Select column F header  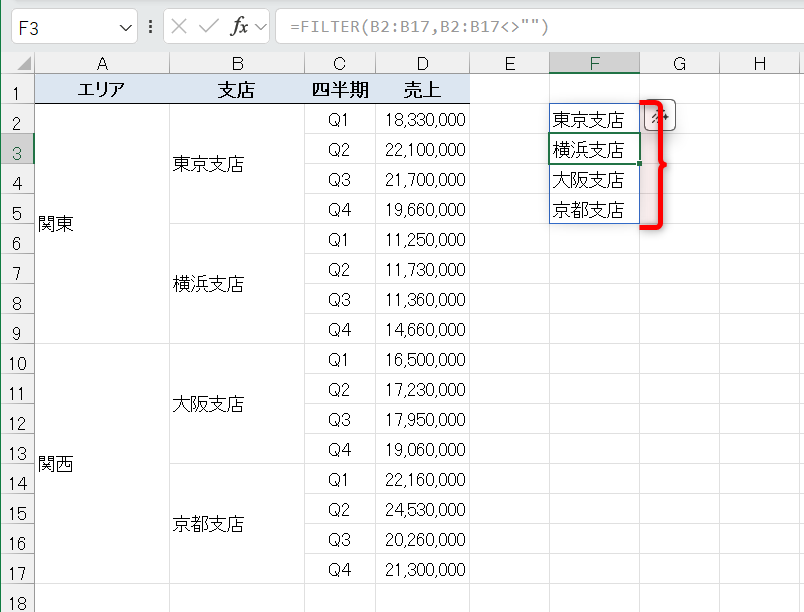tap(594, 62)
